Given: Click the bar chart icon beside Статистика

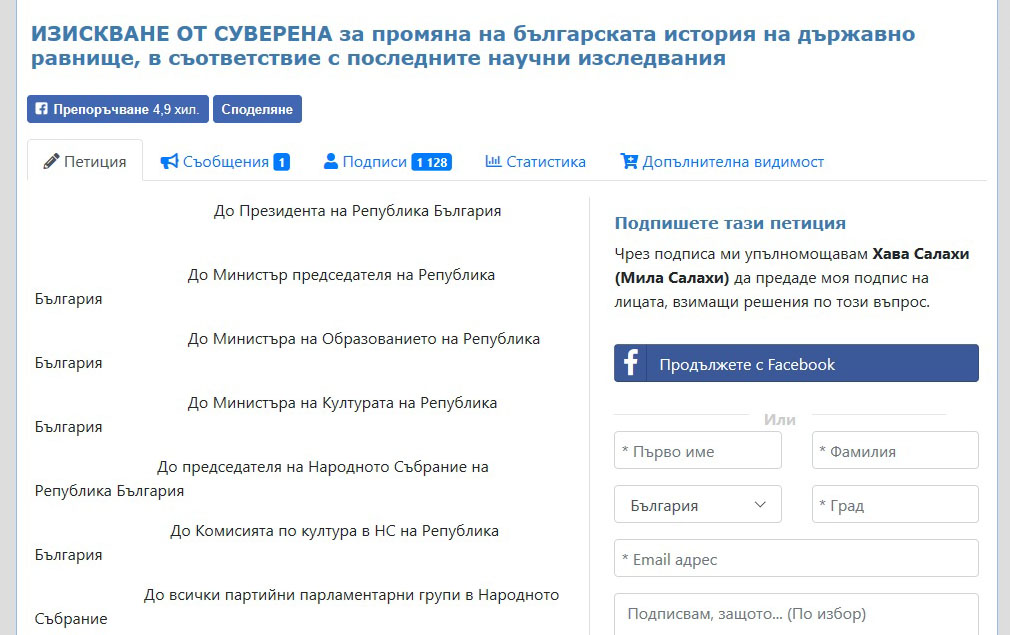Looking at the screenshot, I should coord(493,162).
